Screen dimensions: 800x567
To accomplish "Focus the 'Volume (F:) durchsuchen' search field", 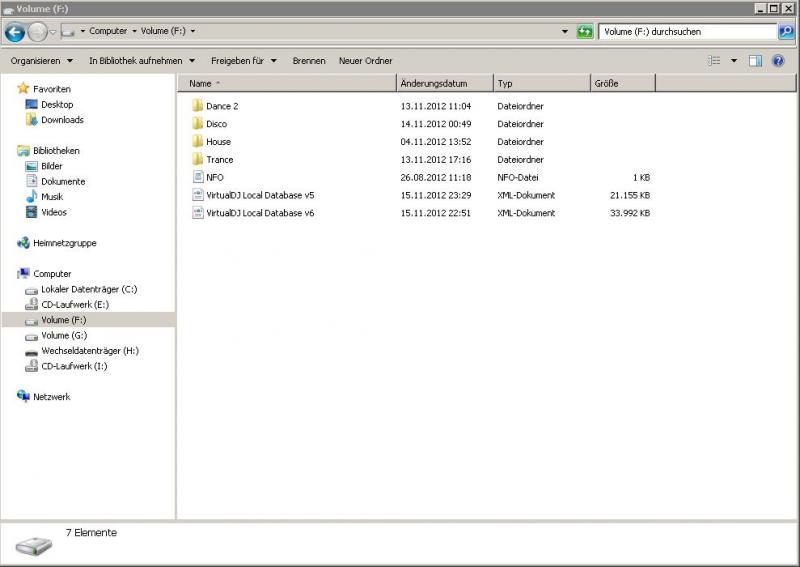I will (x=687, y=32).
